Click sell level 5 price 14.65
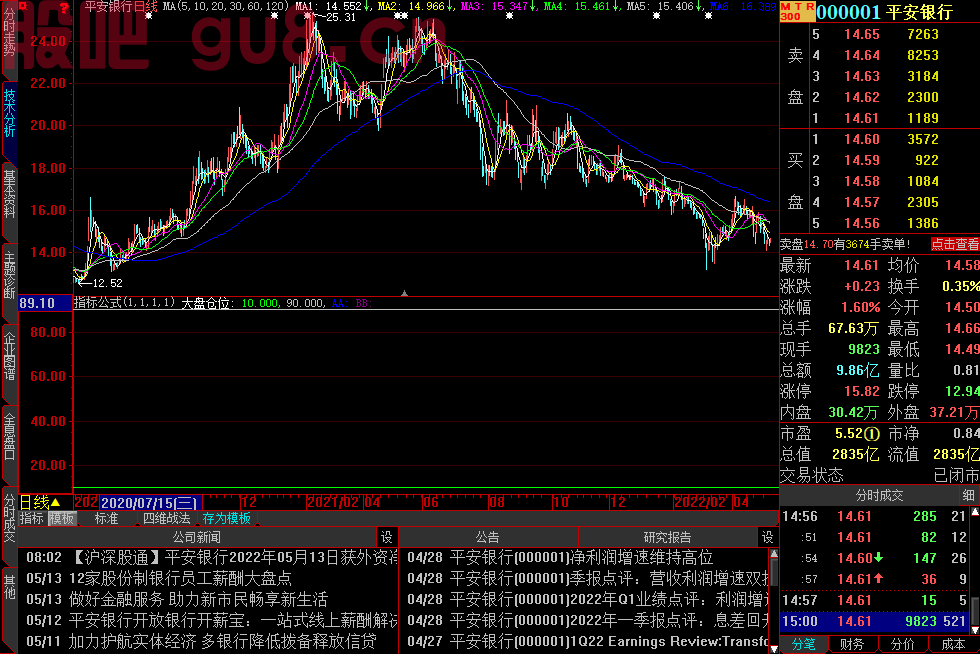The height and width of the screenshot is (654, 980). pyautogui.click(x=861, y=34)
